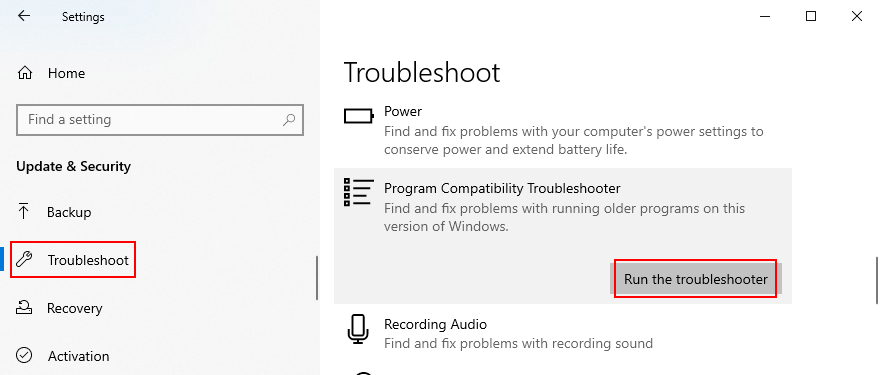Open the Recovery settings page
880x375 pixels.
pyautogui.click(x=74, y=308)
